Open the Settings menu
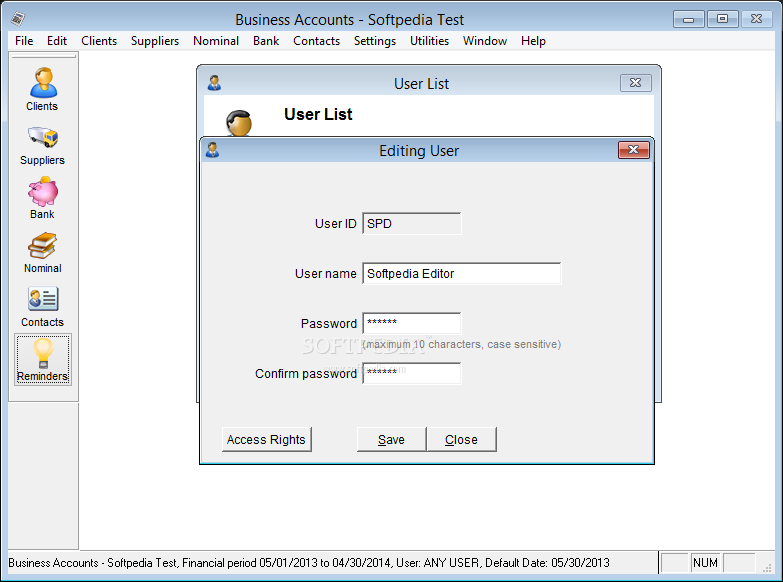Viewport: 783px width, 582px height. 375,41
